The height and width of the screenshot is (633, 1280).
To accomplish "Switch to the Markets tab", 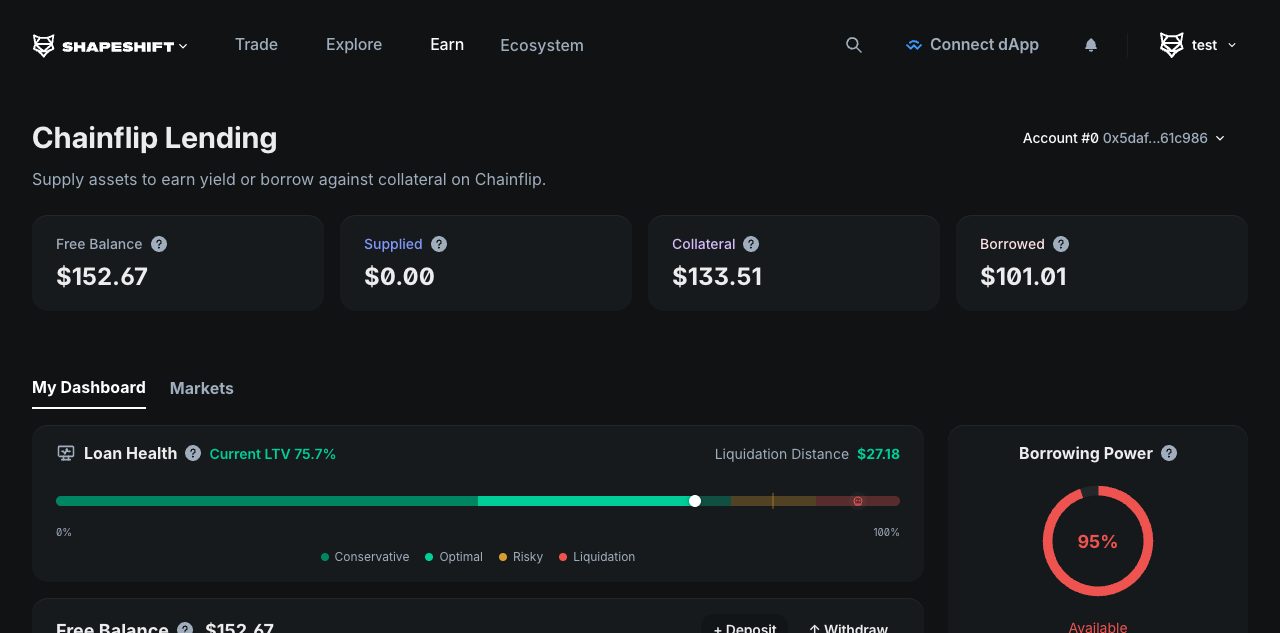I will [x=201, y=388].
